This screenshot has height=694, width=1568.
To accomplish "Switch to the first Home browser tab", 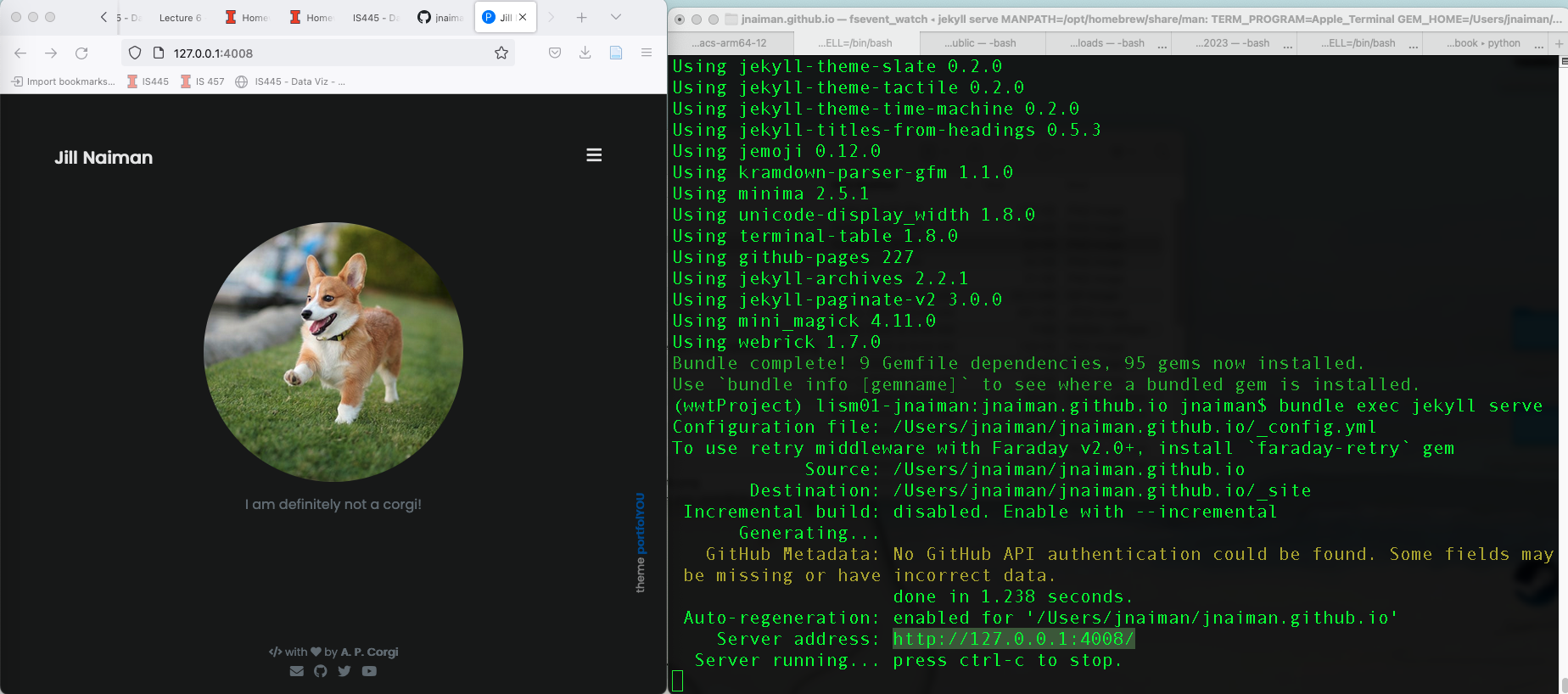I will 247,17.
